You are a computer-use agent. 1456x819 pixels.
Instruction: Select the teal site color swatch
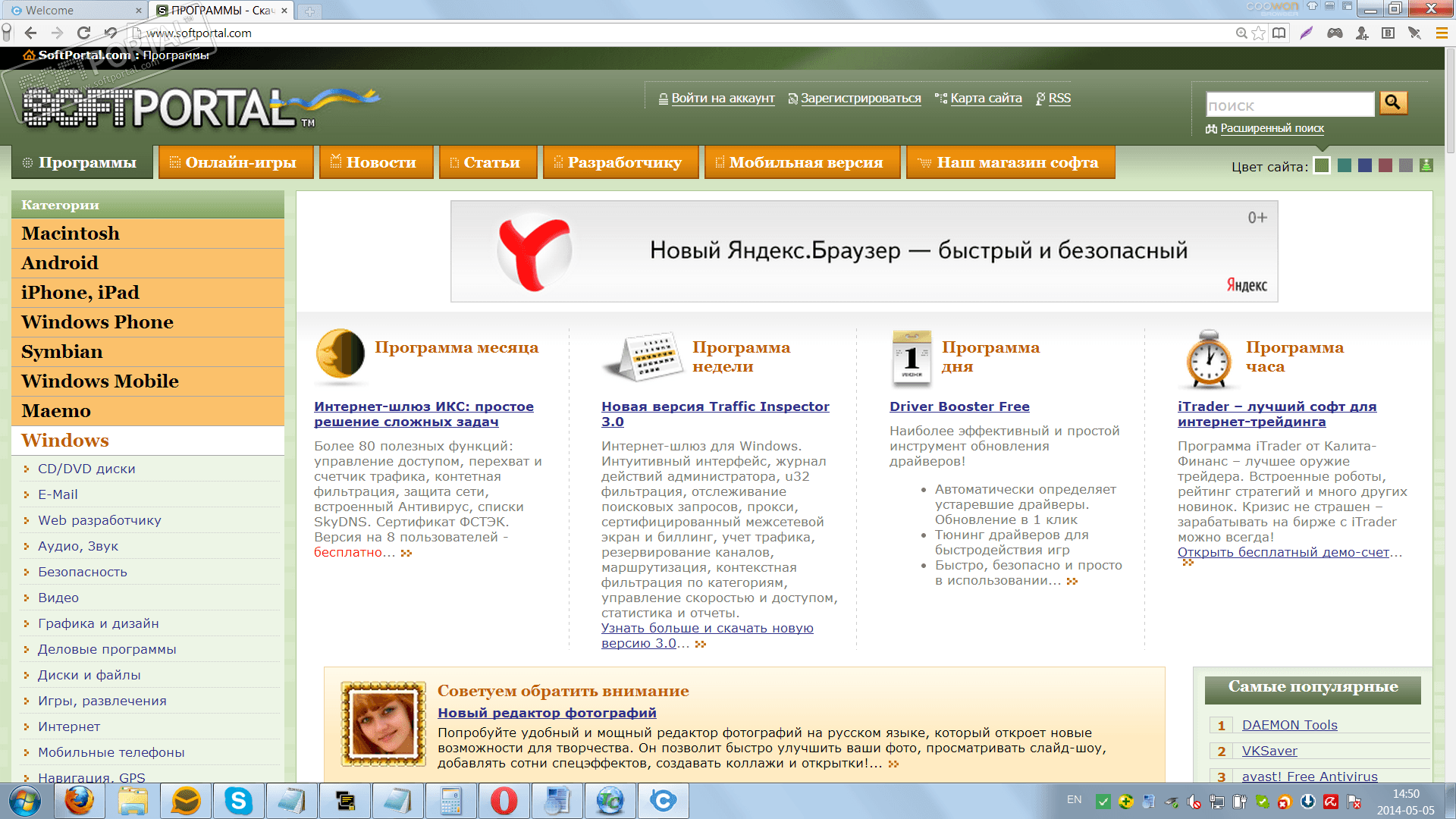point(1345,166)
